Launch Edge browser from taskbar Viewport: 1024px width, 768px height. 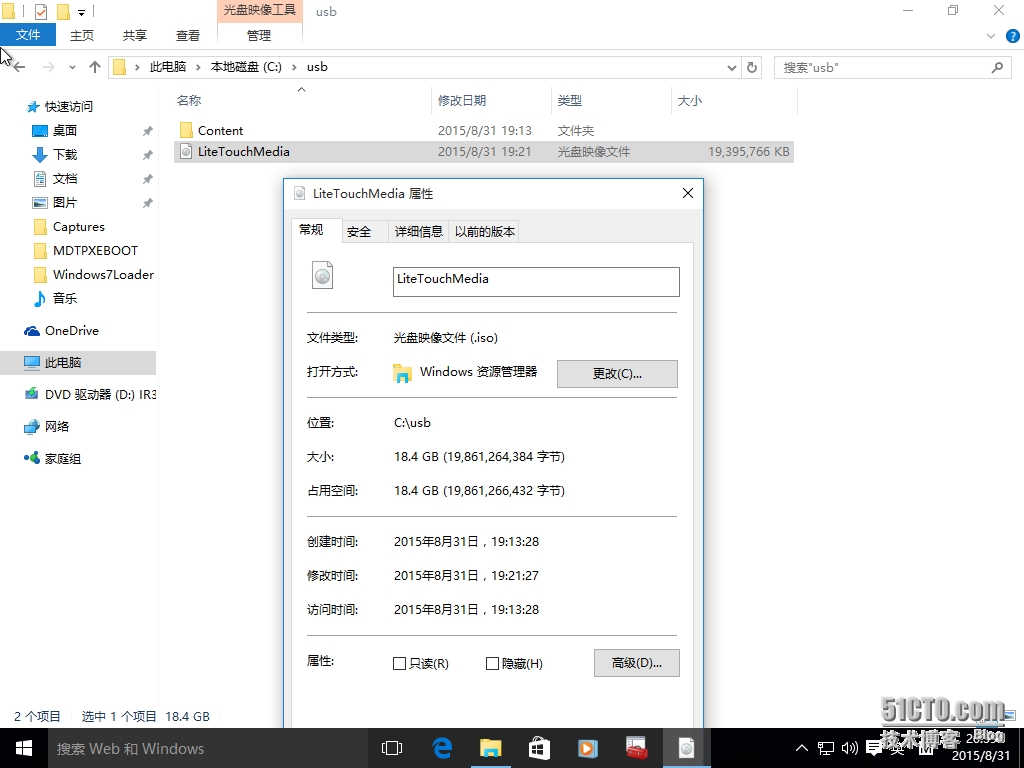443,748
